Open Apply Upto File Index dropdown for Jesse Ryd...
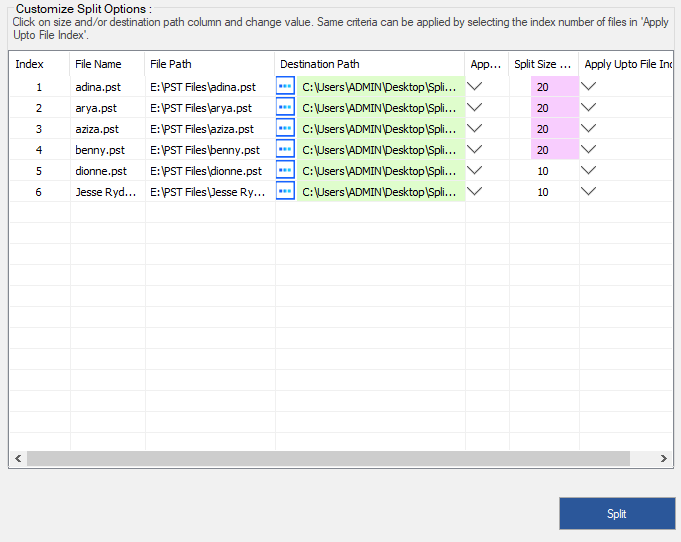Viewport: 681px width, 542px height. pyautogui.click(x=588, y=191)
